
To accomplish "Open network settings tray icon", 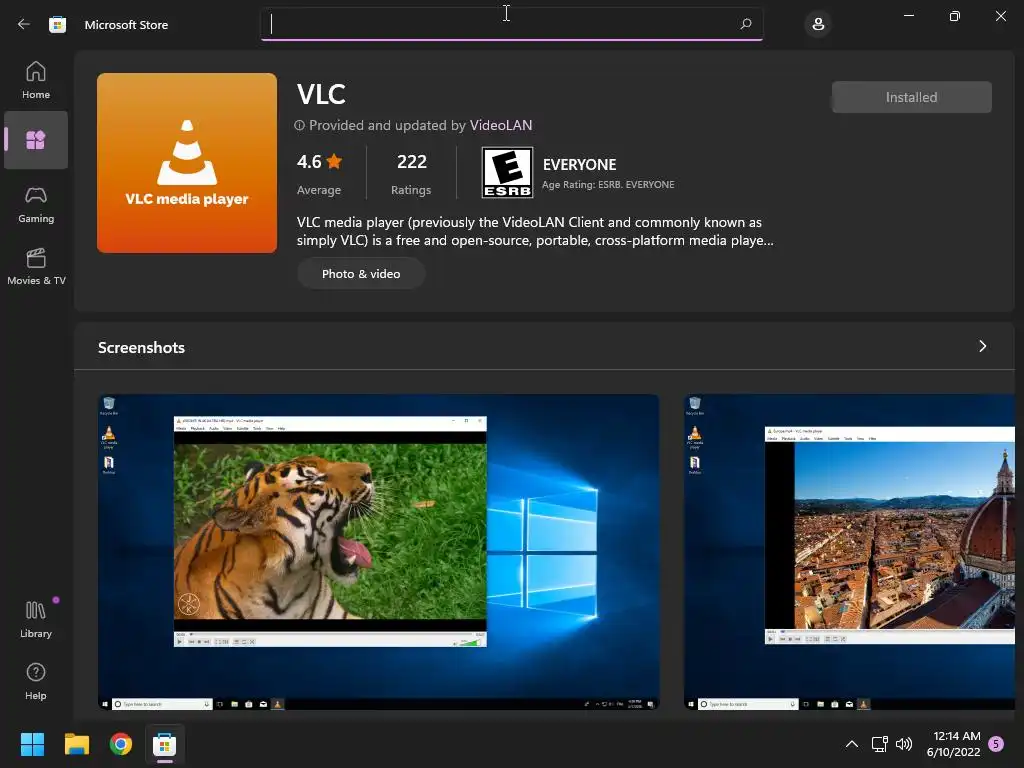I will pyautogui.click(x=880, y=744).
